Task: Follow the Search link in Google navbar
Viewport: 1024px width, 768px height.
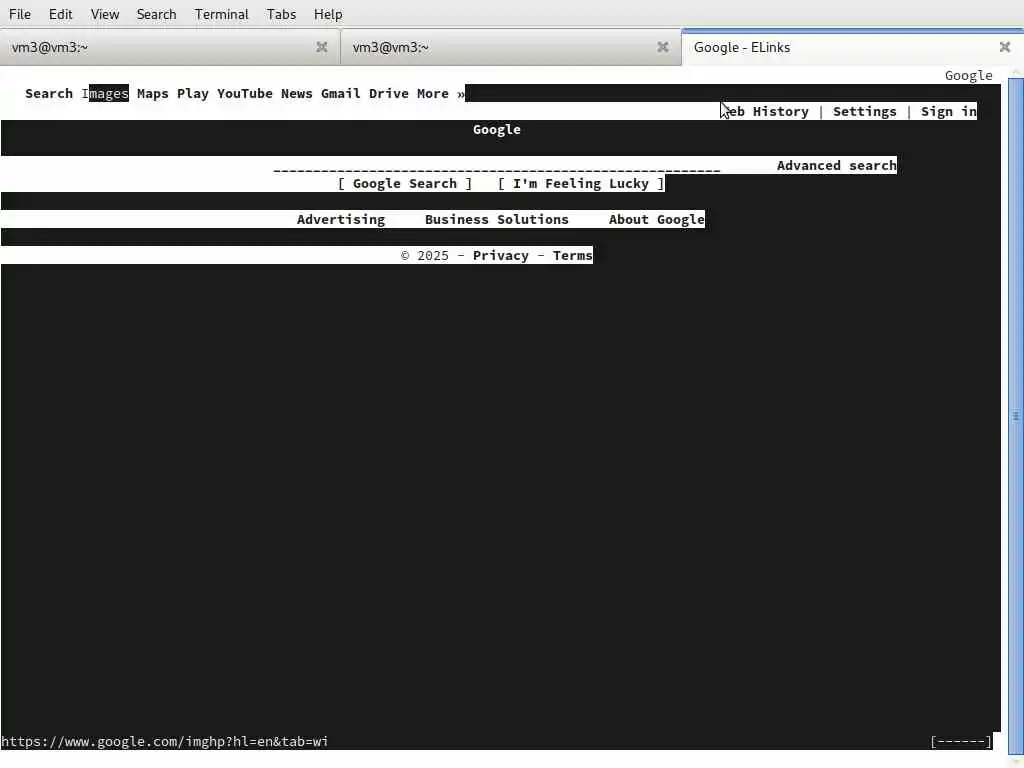Action: click(x=49, y=93)
